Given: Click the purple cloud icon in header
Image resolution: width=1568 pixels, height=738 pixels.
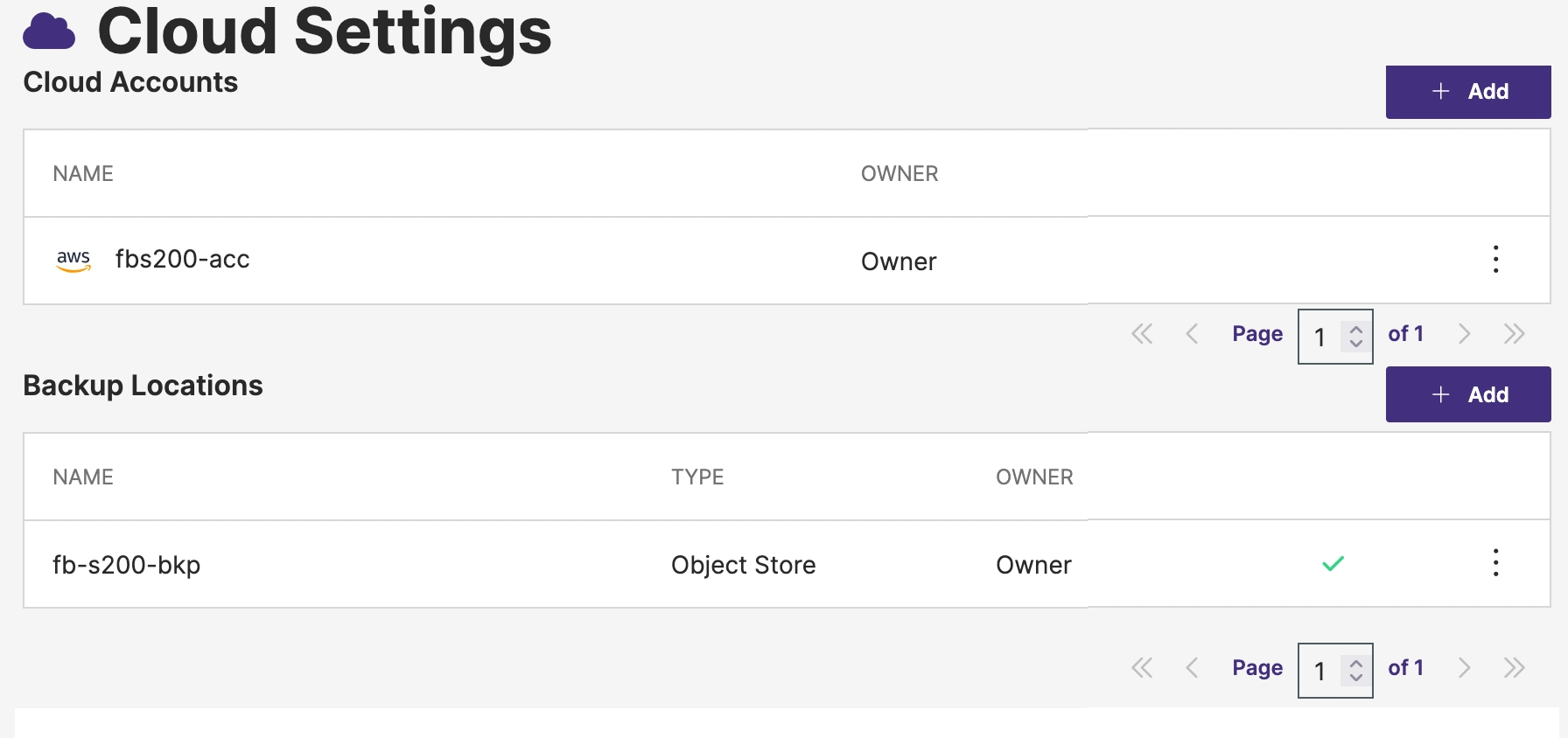Looking at the screenshot, I should (49, 31).
